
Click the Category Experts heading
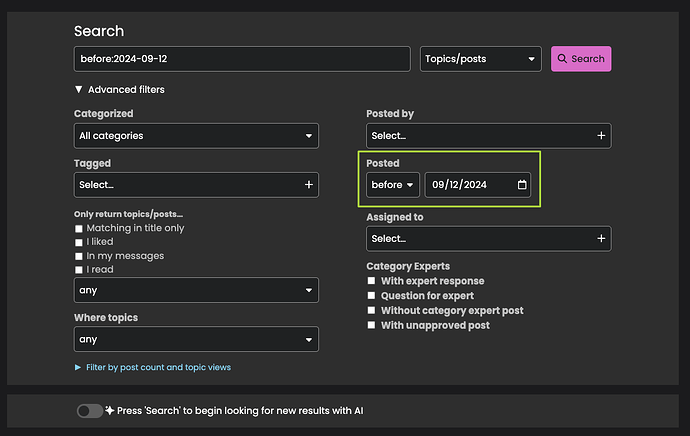pos(408,266)
